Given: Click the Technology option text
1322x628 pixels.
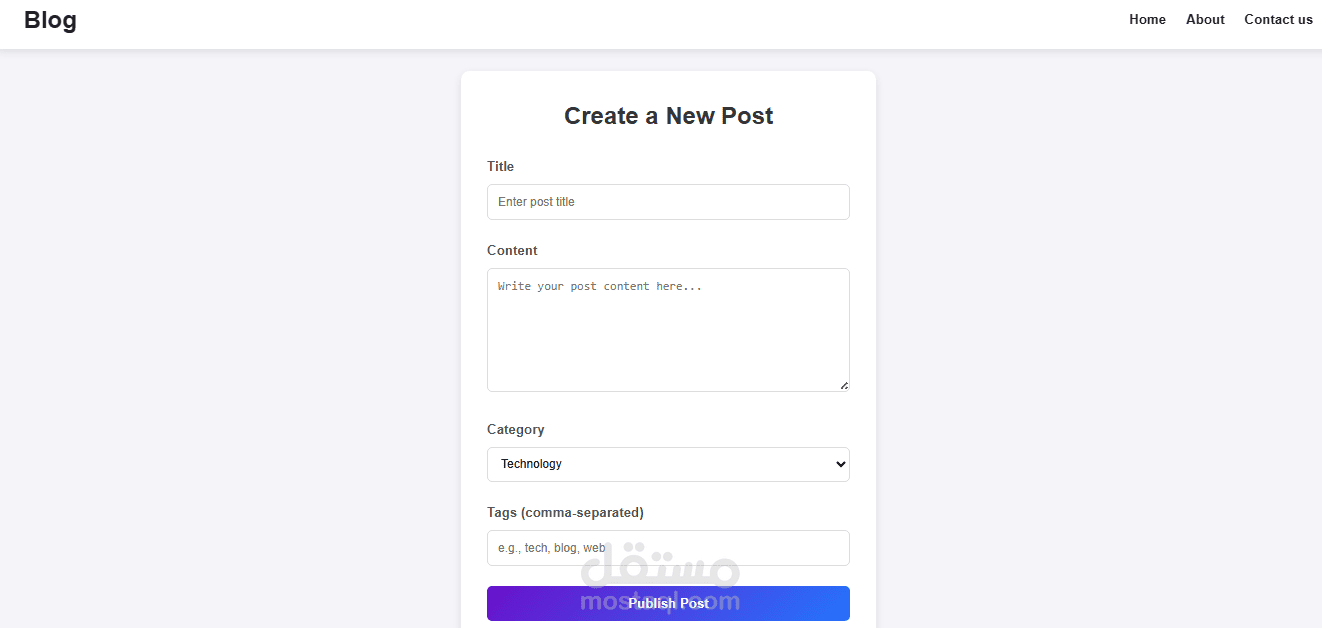Looking at the screenshot, I should pos(531,464).
